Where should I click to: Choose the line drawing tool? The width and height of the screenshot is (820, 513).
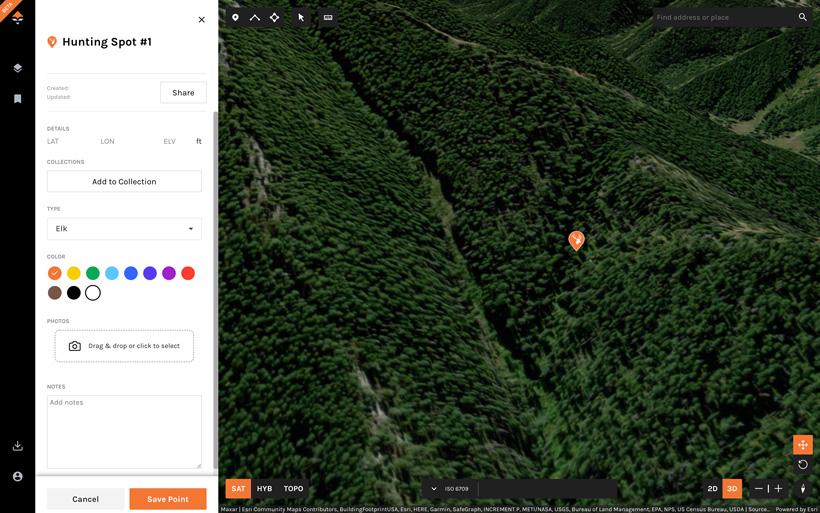254,17
